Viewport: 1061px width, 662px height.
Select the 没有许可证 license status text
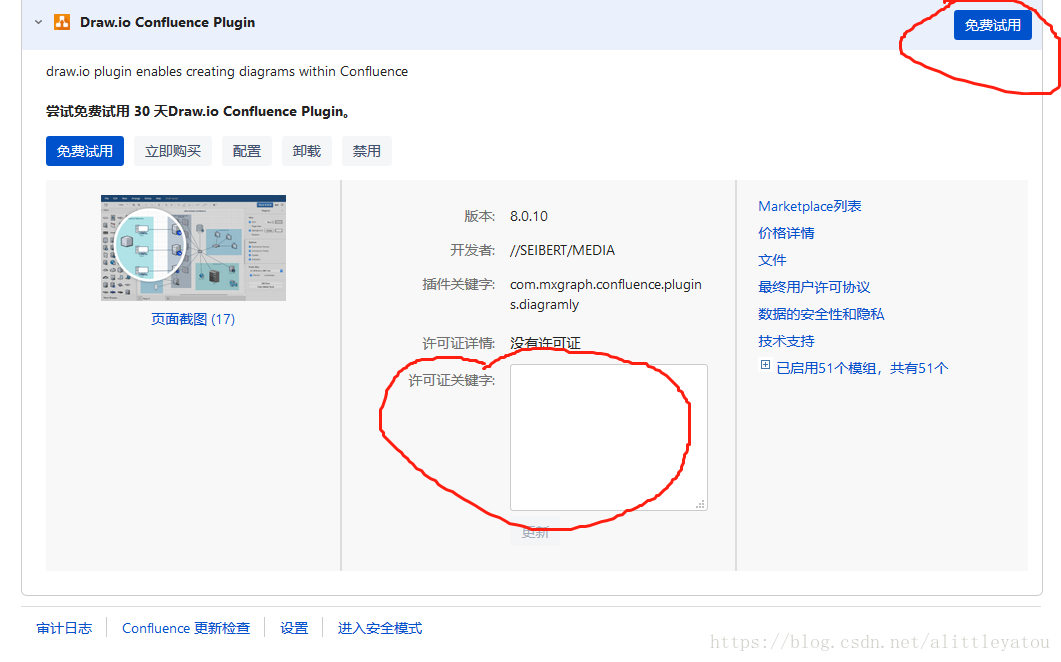coord(545,343)
